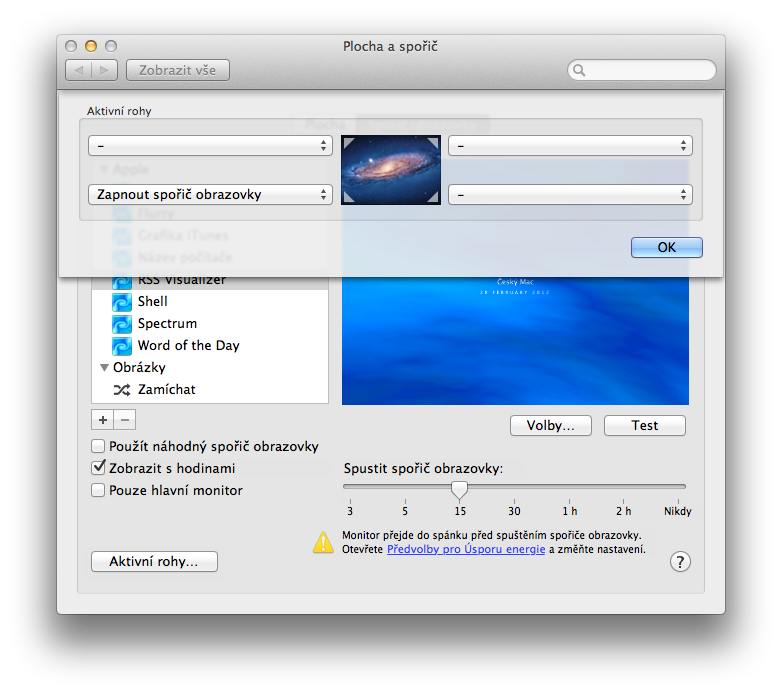Click Zobrazit vše in the toolbar

[x=178, y=70]
